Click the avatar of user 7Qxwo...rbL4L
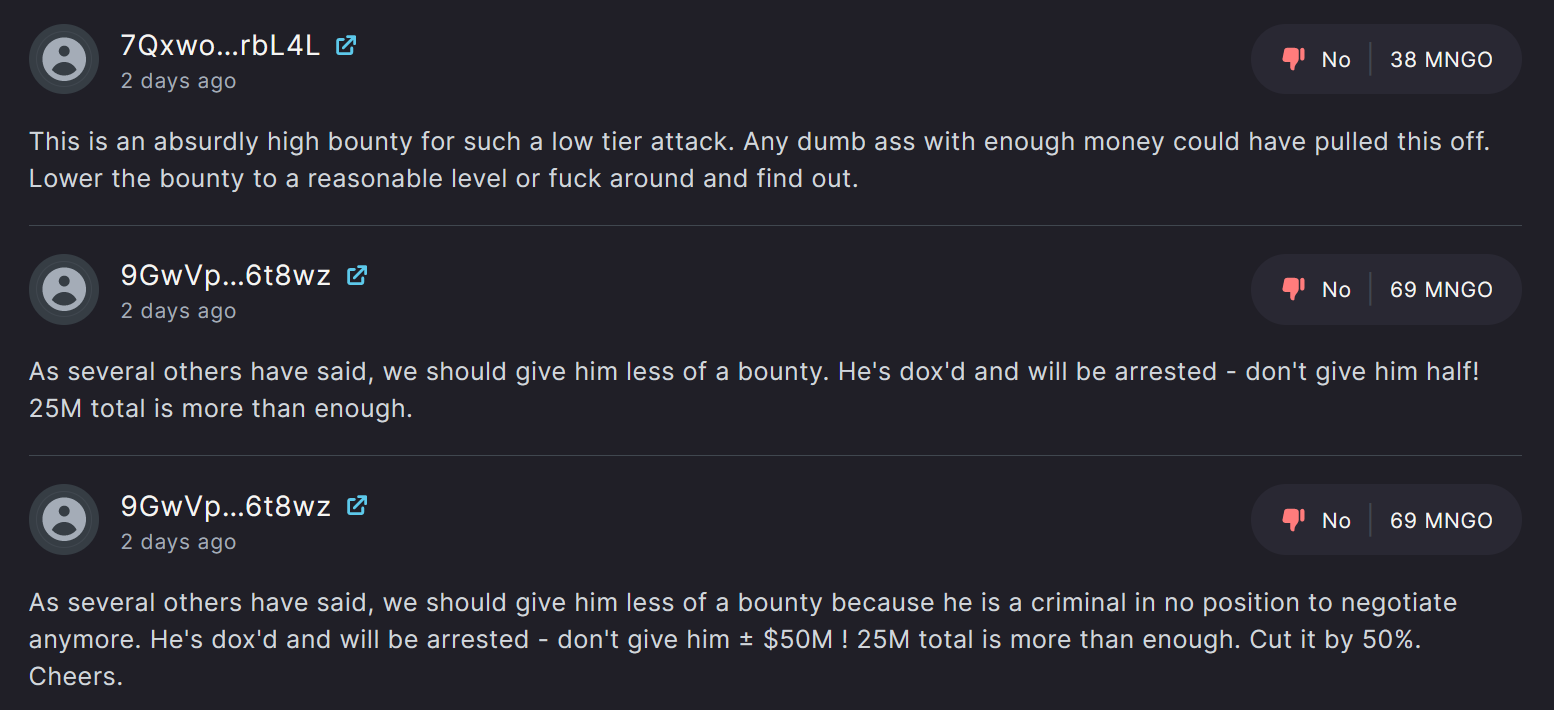The width and height of the screenshot is (1554, 710). (x=64, y=59)
